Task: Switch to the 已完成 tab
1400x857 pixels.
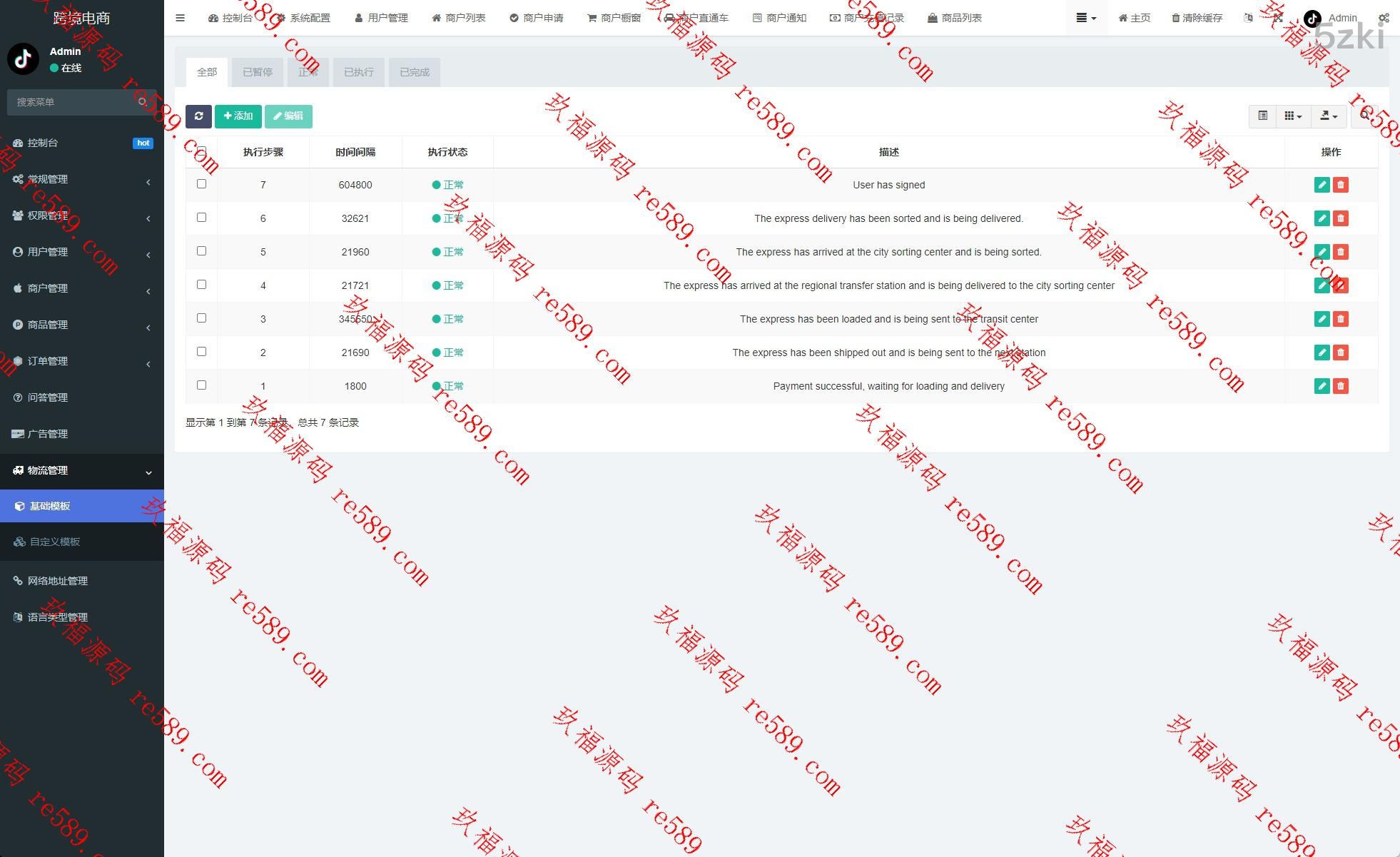Action: coord(414,72)
